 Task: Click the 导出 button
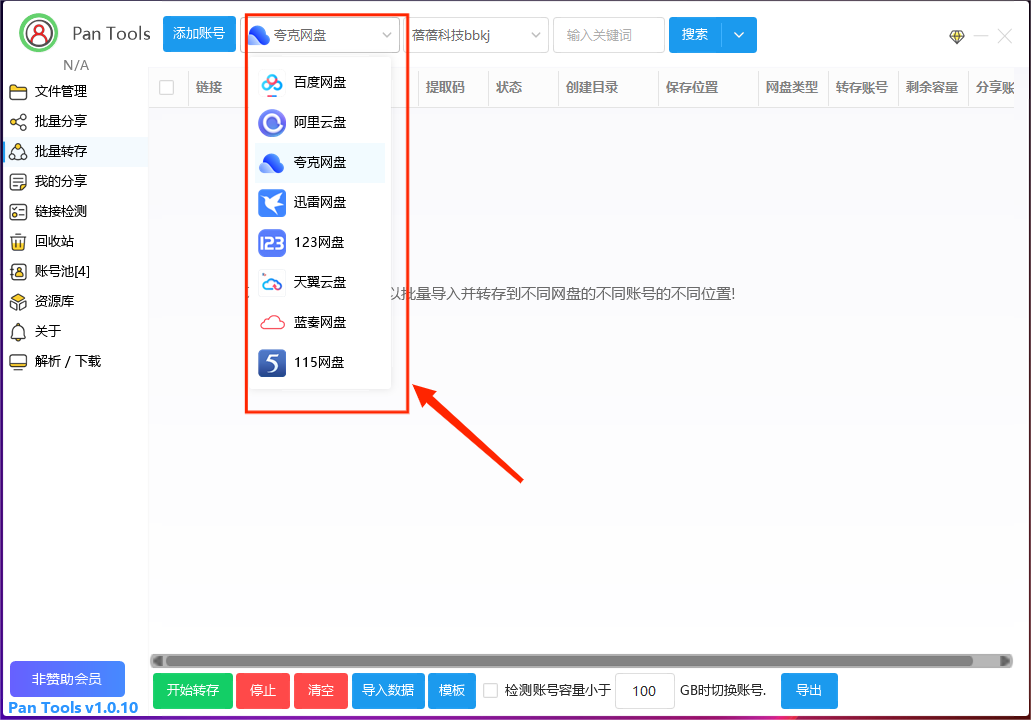(809, 691)
